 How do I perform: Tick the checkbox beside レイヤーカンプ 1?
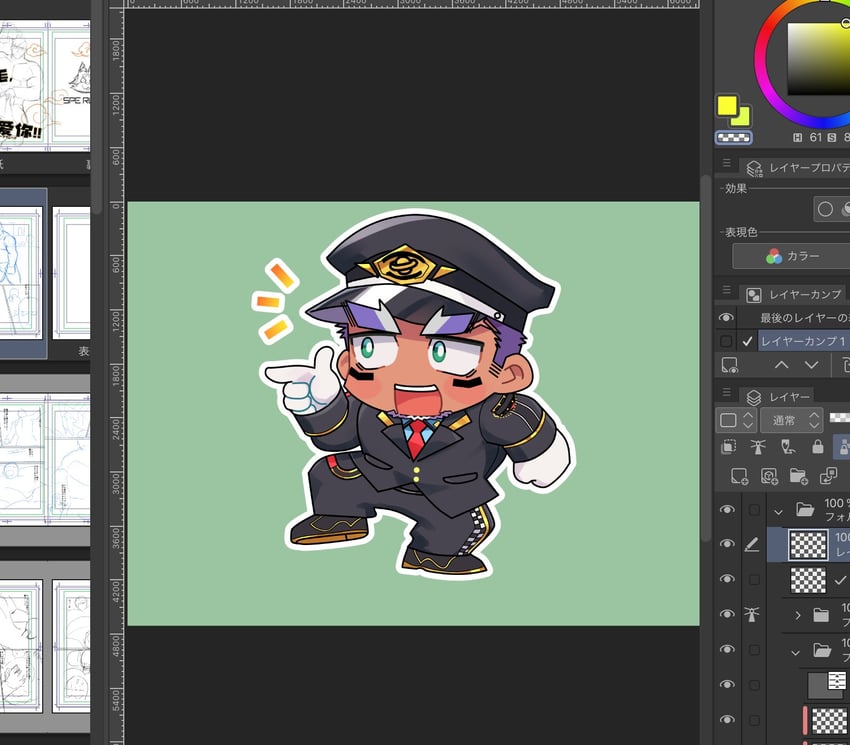pos(726,341)
